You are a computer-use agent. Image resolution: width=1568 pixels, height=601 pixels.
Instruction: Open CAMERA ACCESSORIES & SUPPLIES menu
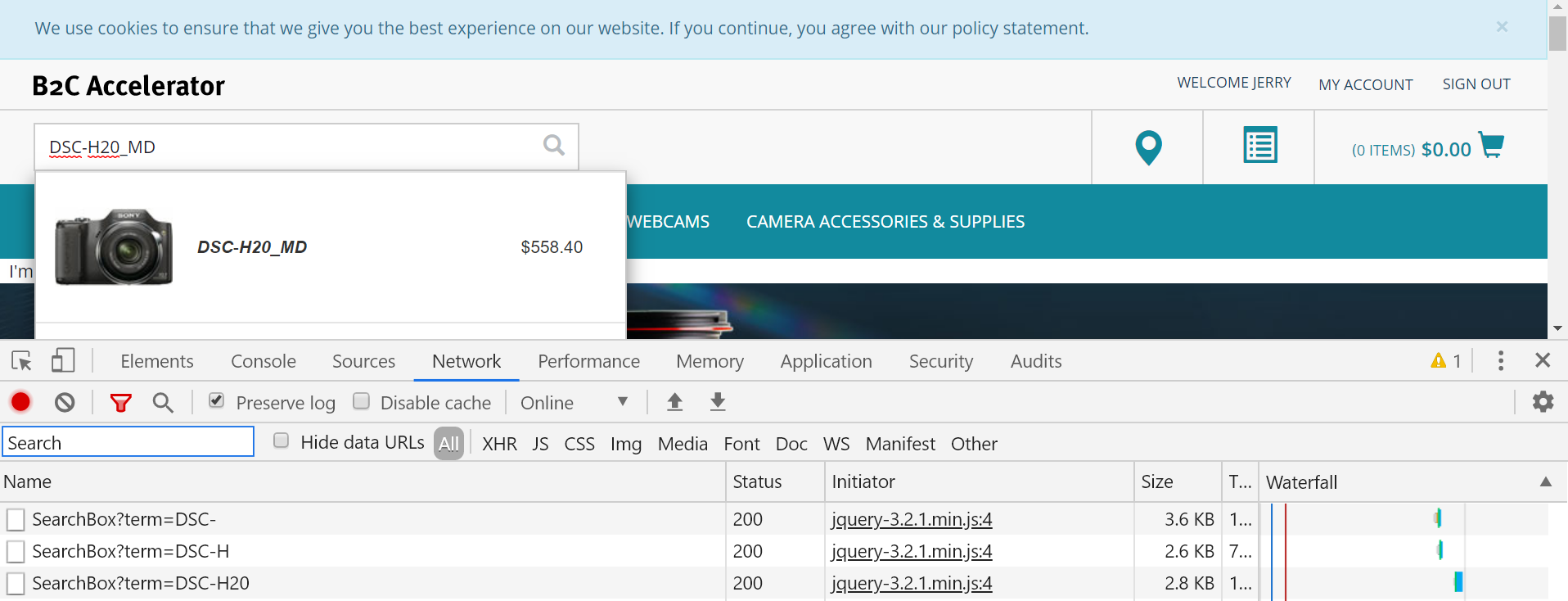[885, 221]
